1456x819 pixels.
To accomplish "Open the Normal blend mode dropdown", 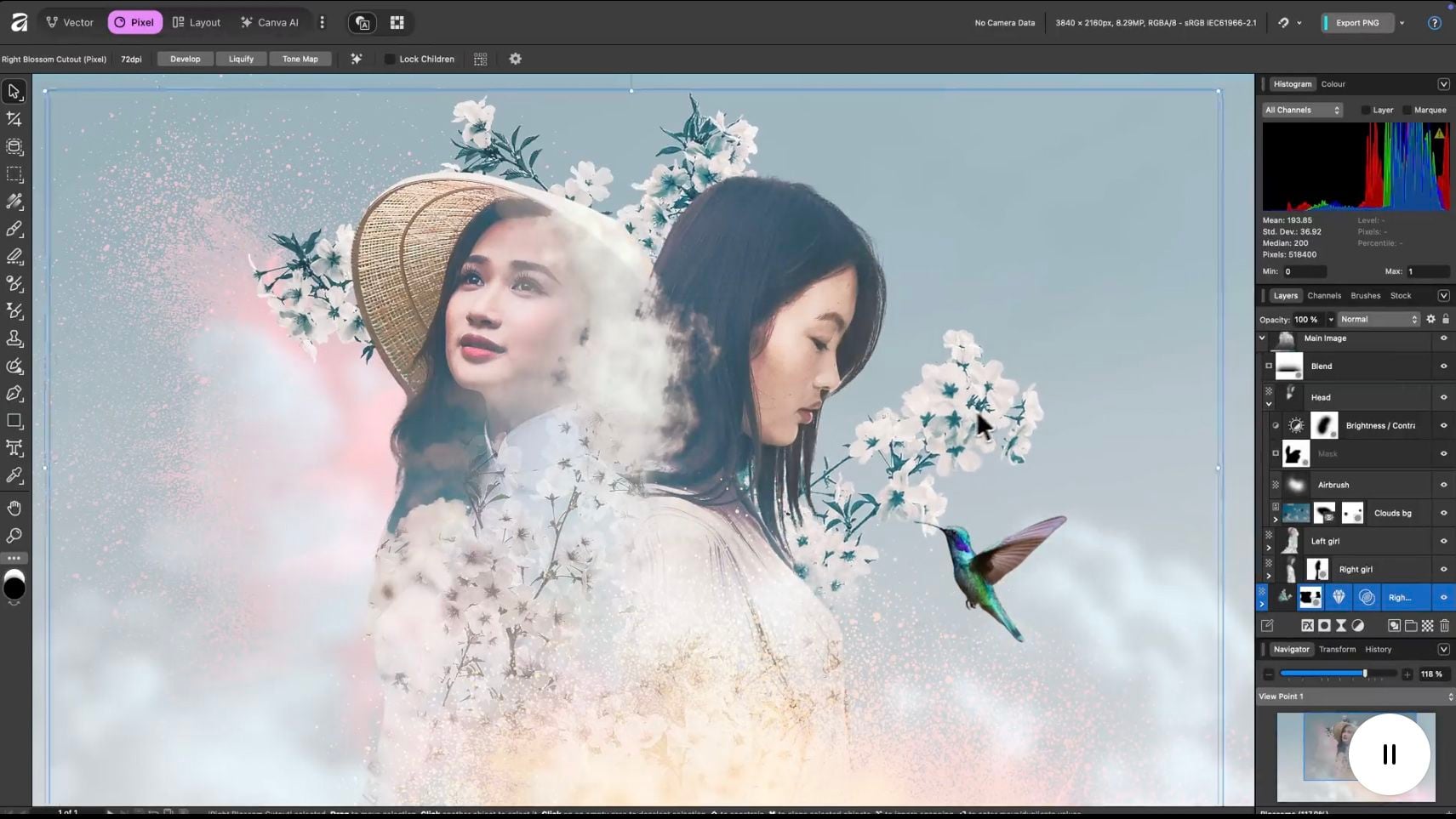I will point(1377,319).
